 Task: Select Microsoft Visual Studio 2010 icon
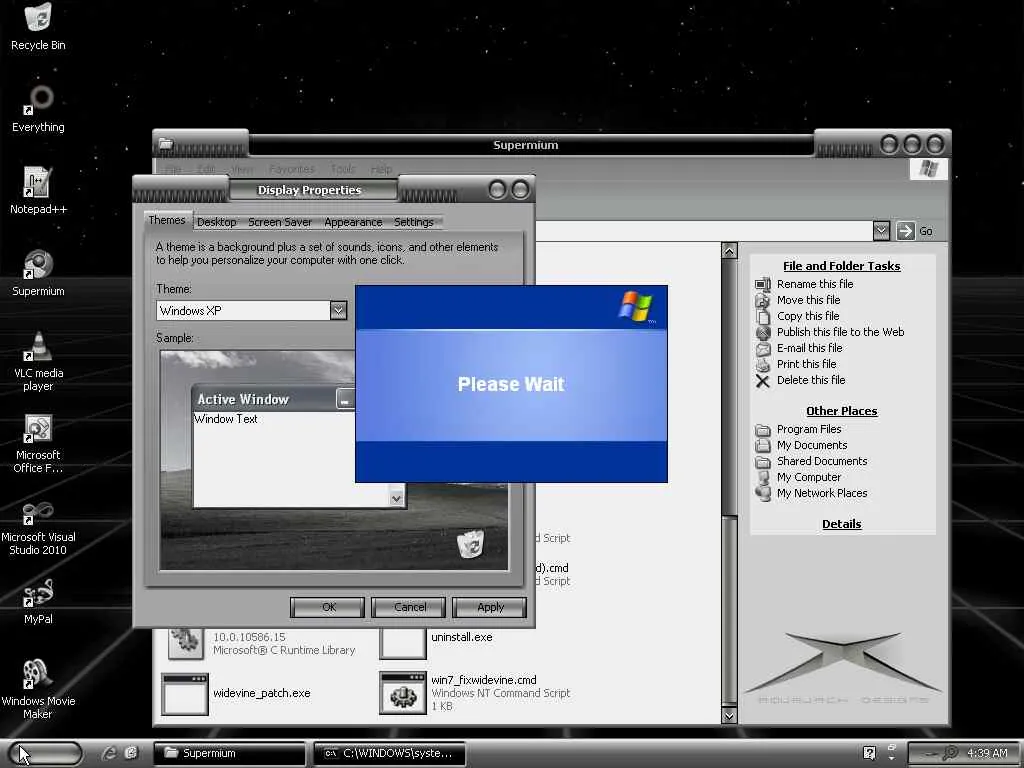[38, 526]
